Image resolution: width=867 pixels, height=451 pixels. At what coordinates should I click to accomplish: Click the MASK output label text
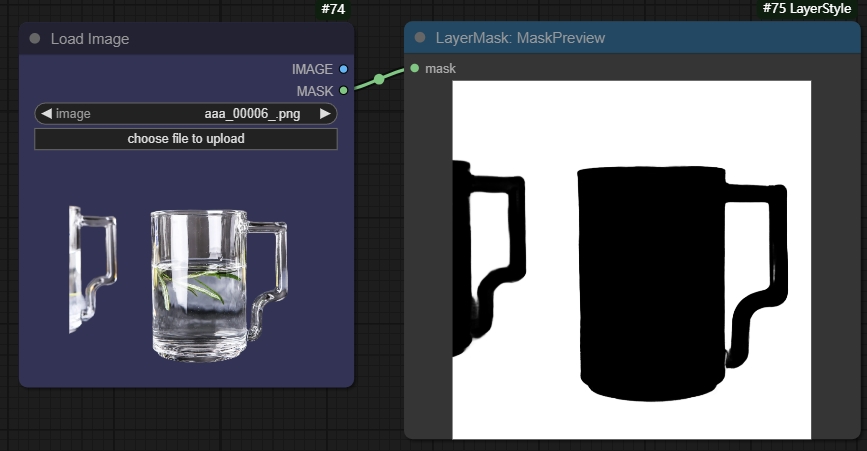pos(314,90)
